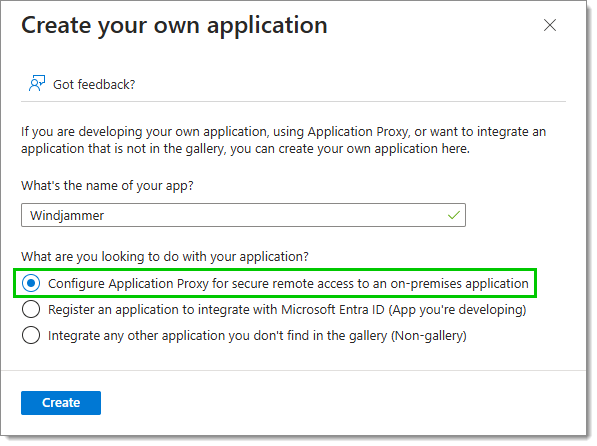Click the Microsoft Entra ID text

pyautogui.click(x=333, y=310)
